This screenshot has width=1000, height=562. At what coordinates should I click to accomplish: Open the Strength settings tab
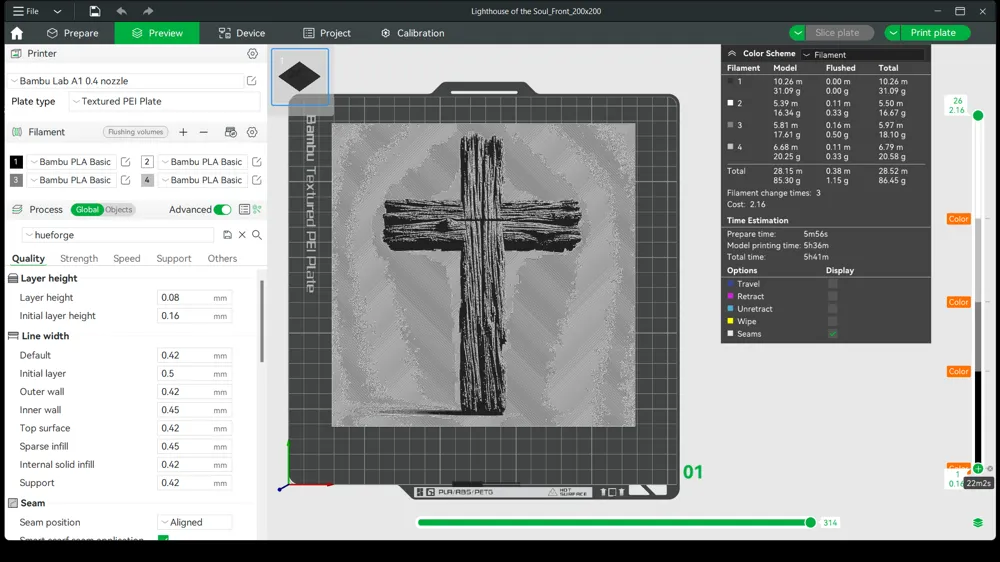point(79,258)
